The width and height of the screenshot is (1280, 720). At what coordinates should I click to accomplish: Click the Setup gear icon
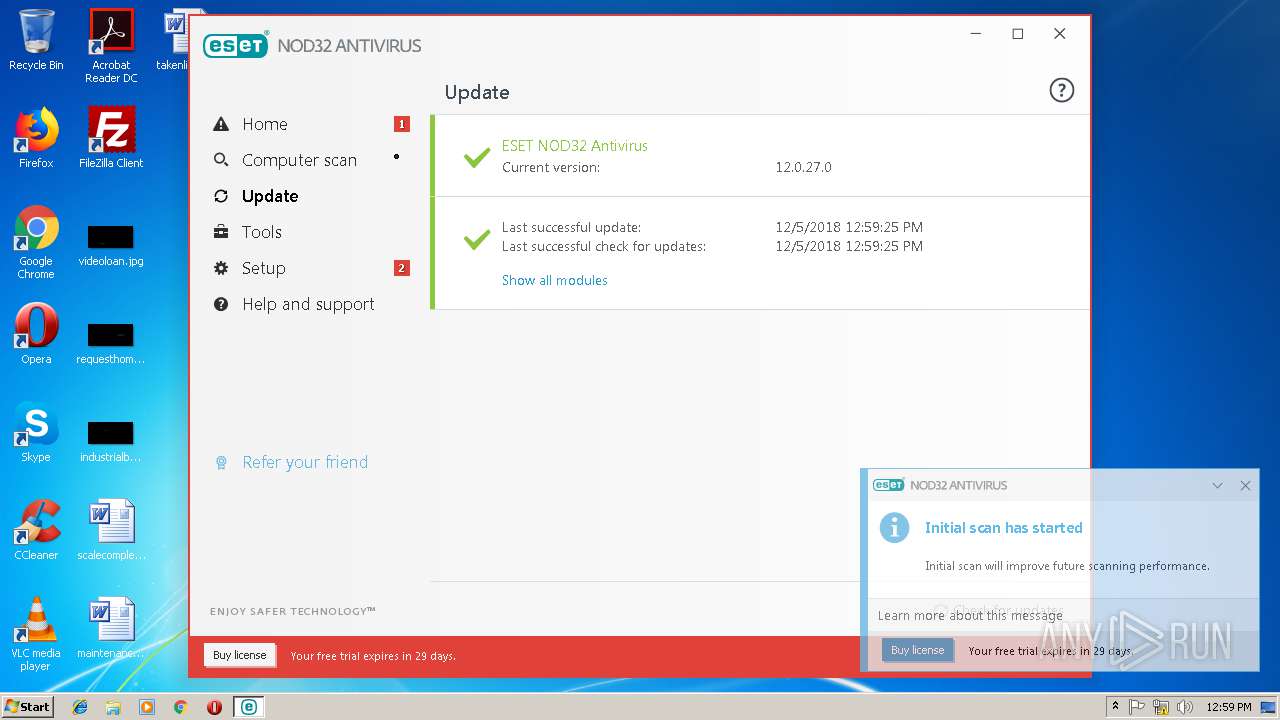(221, 268)
